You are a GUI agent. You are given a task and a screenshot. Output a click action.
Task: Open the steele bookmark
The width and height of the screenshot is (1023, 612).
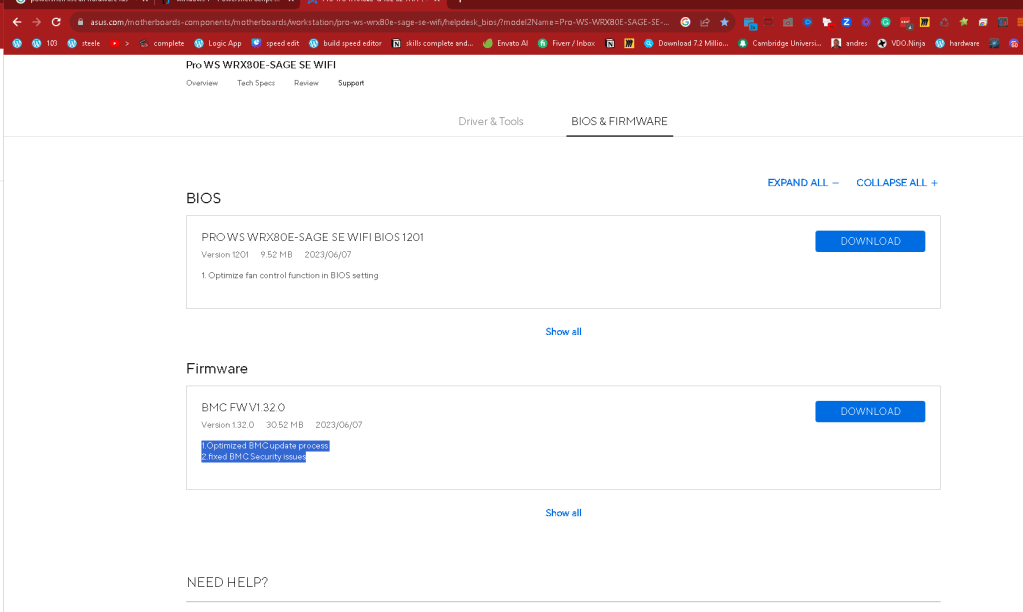[x=84, y=44]
